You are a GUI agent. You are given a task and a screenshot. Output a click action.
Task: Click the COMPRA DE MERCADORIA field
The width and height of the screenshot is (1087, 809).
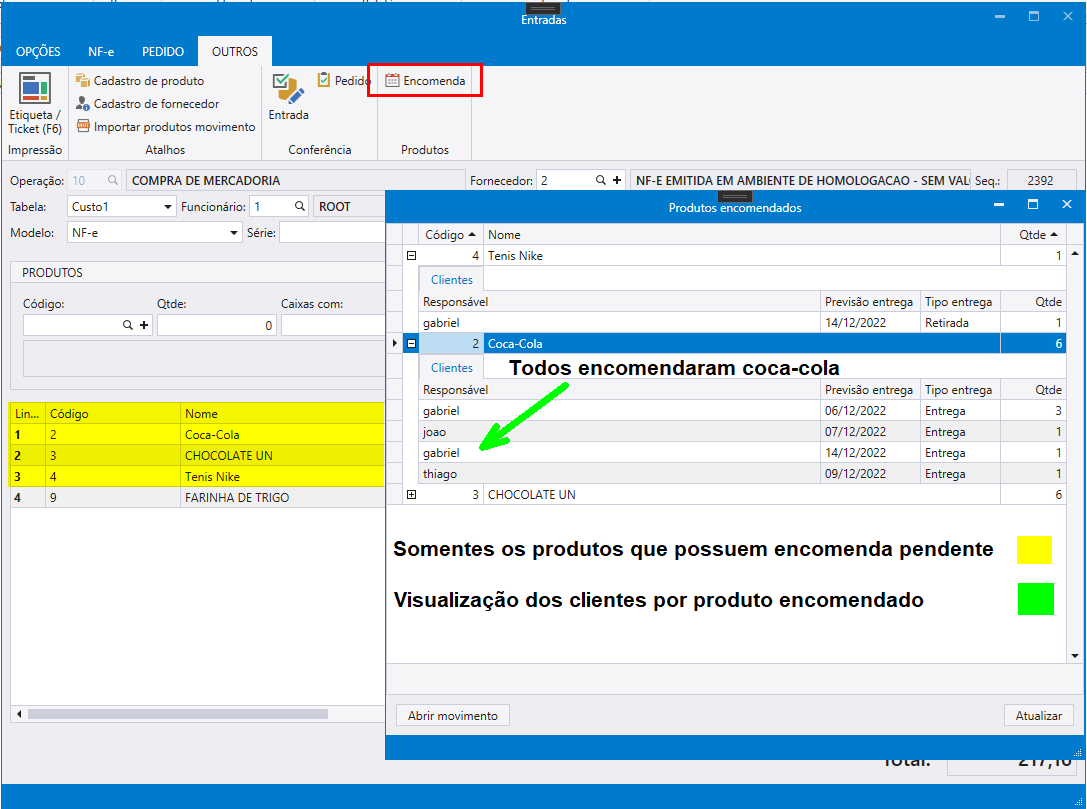tap(295, 180)
